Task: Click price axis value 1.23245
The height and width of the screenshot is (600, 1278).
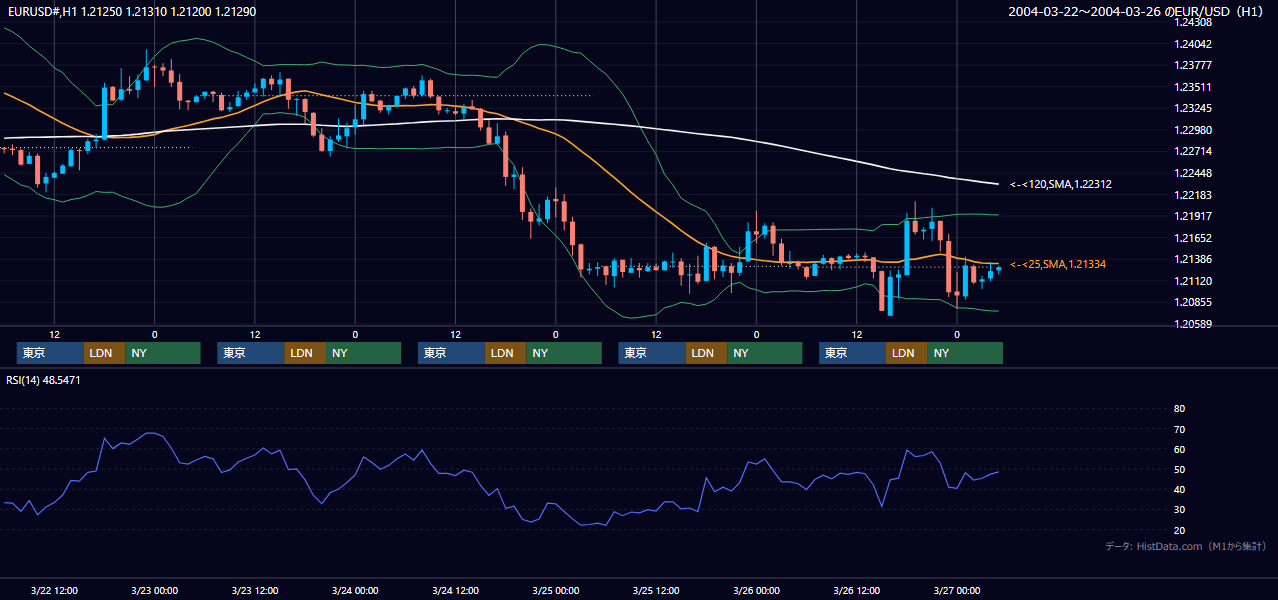Action: (x=1193, y=108)
